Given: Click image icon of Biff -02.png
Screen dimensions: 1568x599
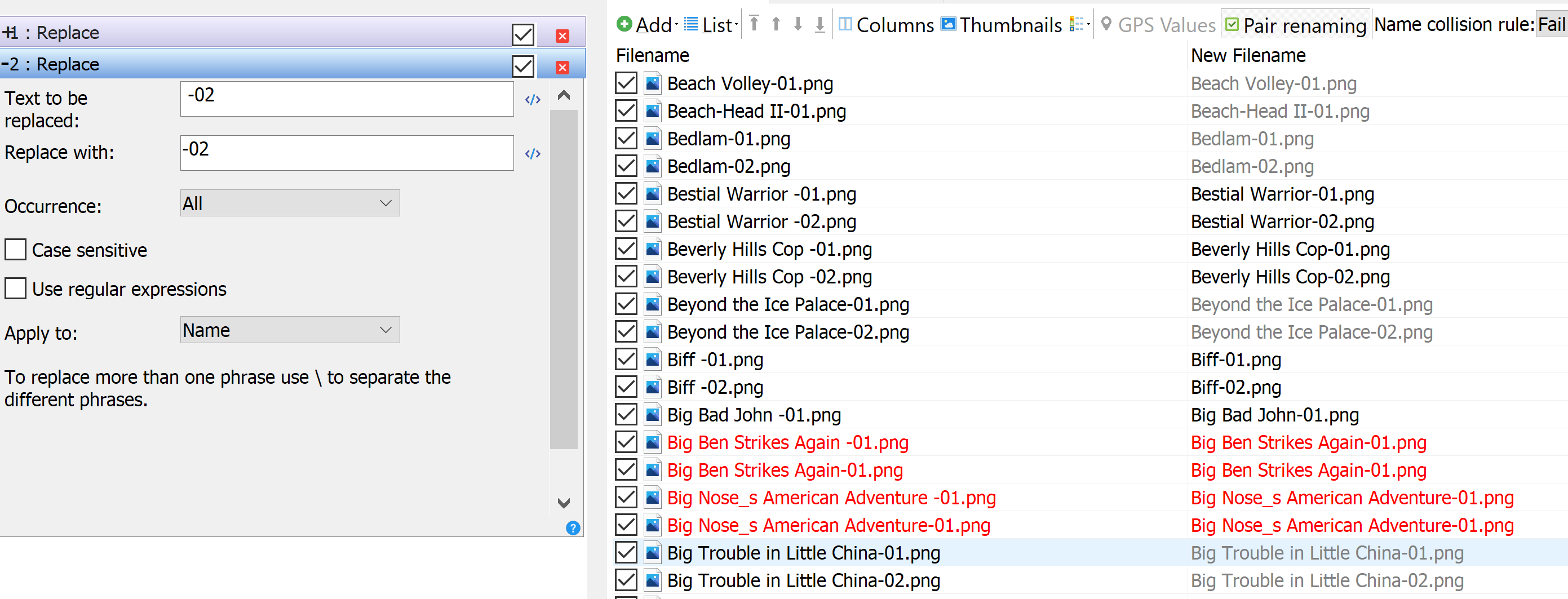Looking at the screenshot, I should click(x=653, y=387).
